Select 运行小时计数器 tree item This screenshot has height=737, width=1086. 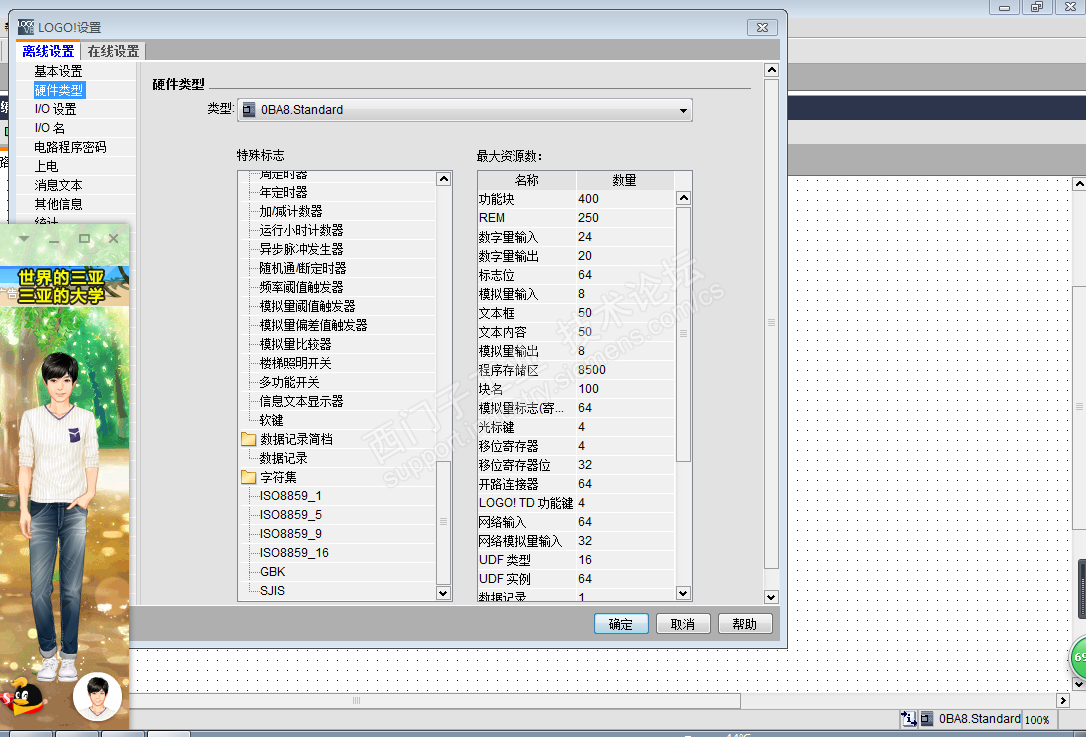pyautogui.click(x=301, y=230)
